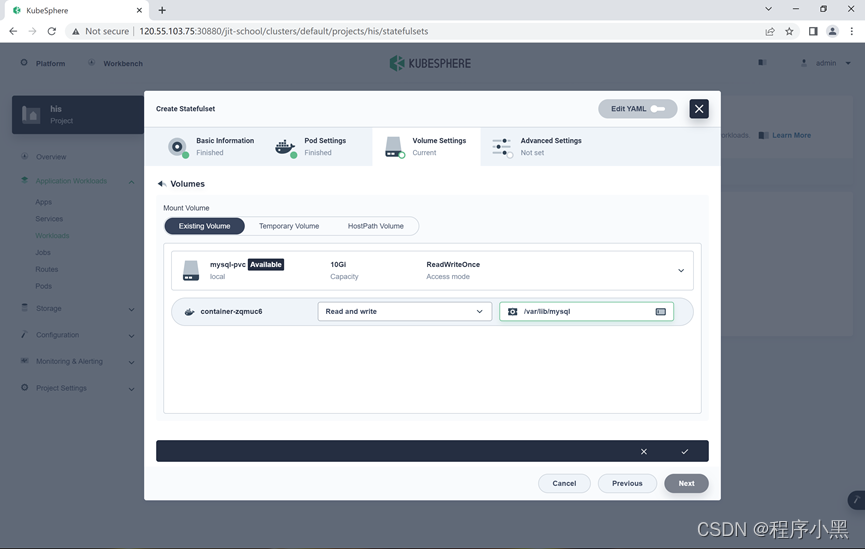Viewport: 865px width, 549px height.
Task: Click the Storage sidebar icon
Action: point(24,307)
